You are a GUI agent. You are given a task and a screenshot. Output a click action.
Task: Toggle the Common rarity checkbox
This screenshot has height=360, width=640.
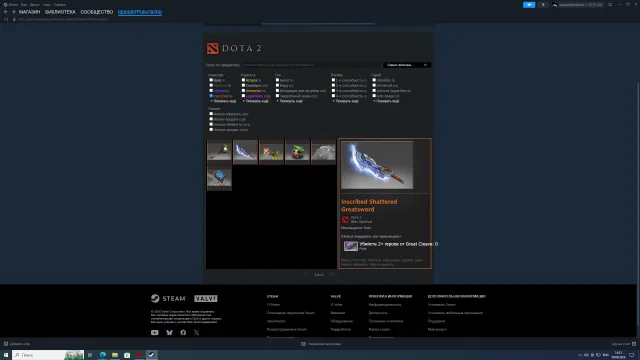pos(243,85)
